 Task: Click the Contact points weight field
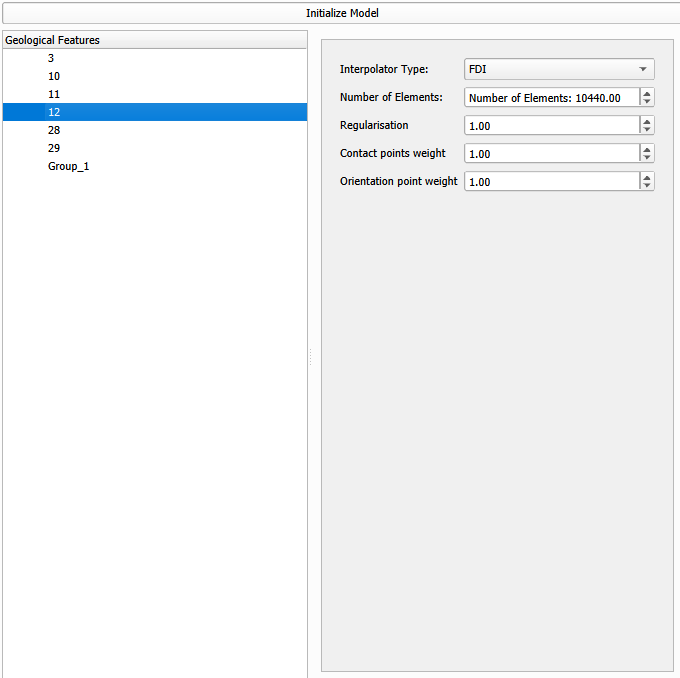coord(552,154)
